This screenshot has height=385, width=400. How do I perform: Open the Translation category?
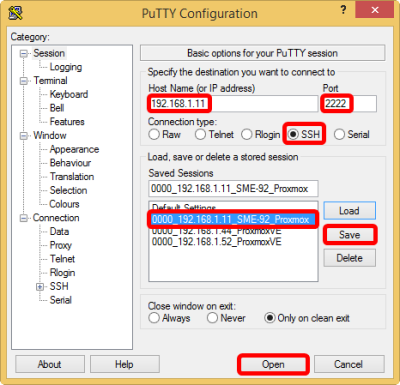point(72,177)
